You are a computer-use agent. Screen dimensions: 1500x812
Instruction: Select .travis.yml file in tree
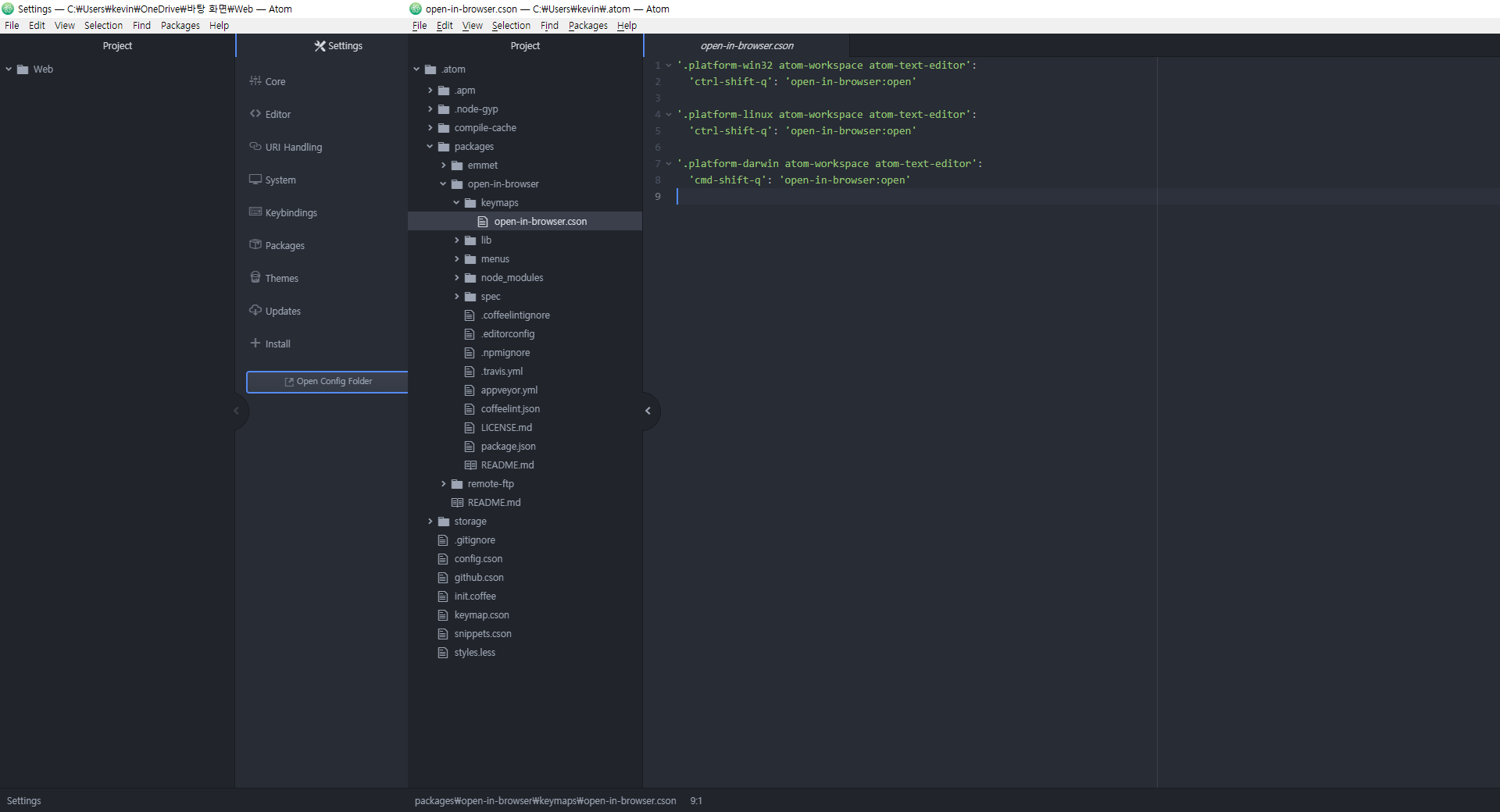pos(502,372)
